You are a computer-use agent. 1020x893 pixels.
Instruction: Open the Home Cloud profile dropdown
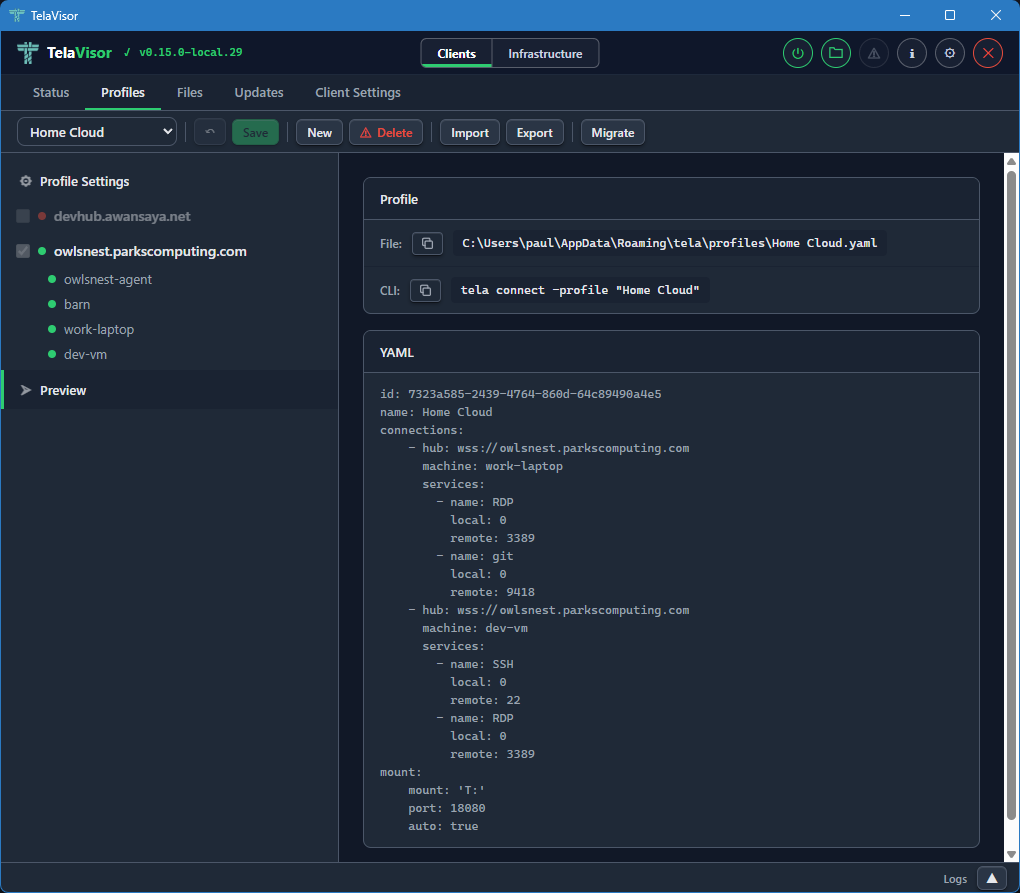[97, 132]
